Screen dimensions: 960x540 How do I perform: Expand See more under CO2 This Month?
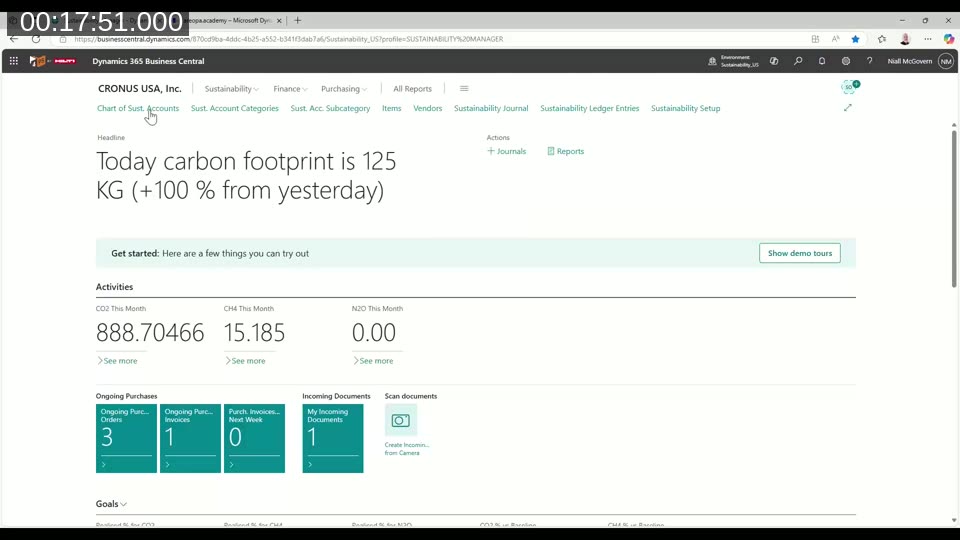tap(117, 361)
